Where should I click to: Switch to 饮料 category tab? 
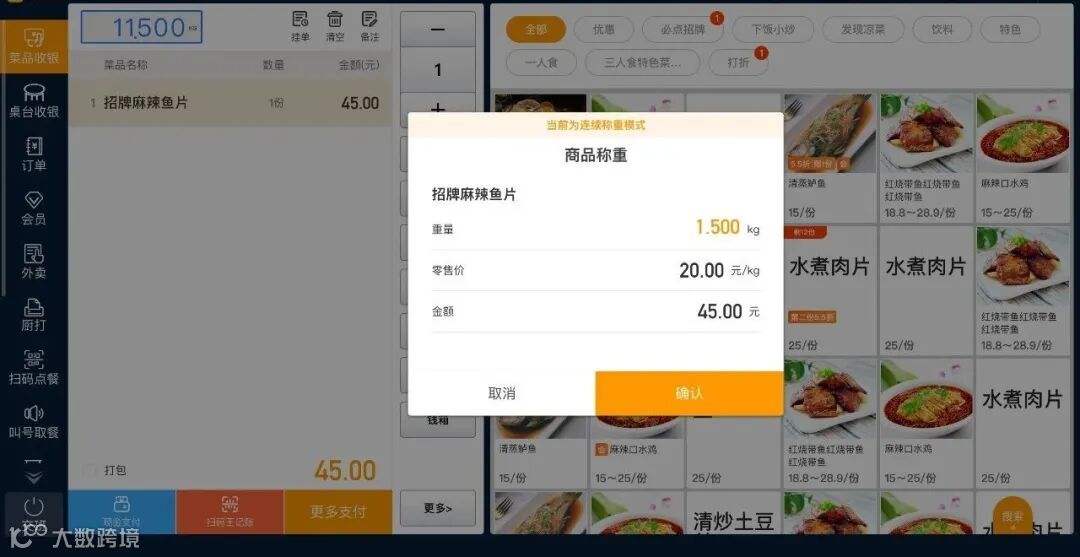[942, 30]
